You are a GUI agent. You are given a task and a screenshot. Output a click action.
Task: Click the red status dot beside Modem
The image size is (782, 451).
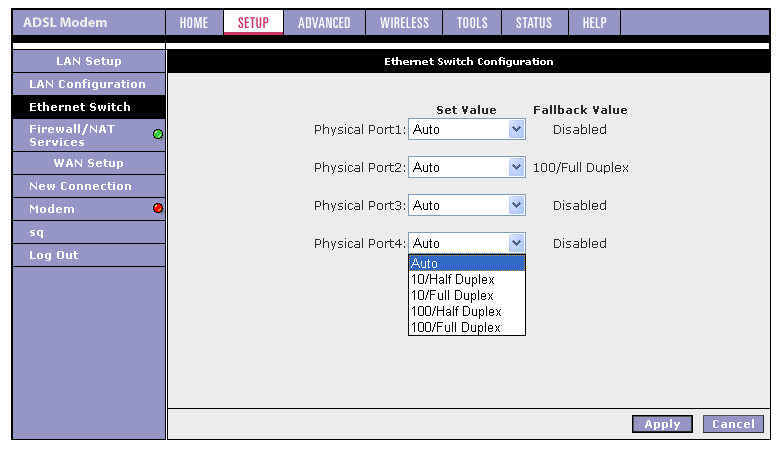158,208
